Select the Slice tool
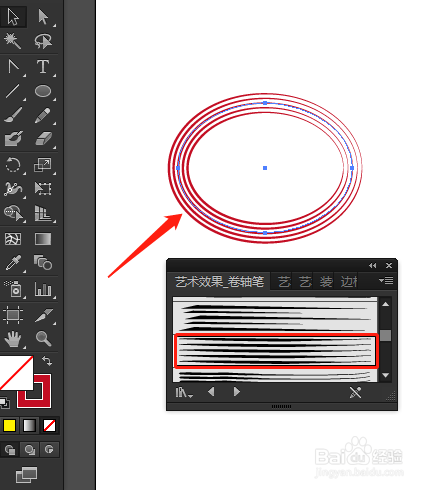432x490 pixels. point(44,315)
